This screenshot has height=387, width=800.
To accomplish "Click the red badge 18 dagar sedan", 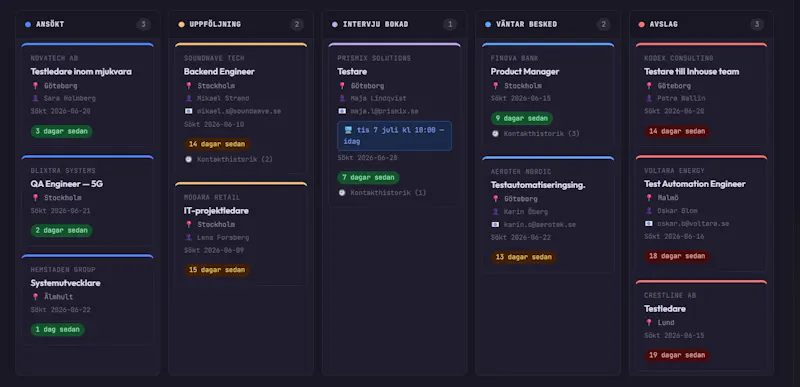I will pos(677,256).
